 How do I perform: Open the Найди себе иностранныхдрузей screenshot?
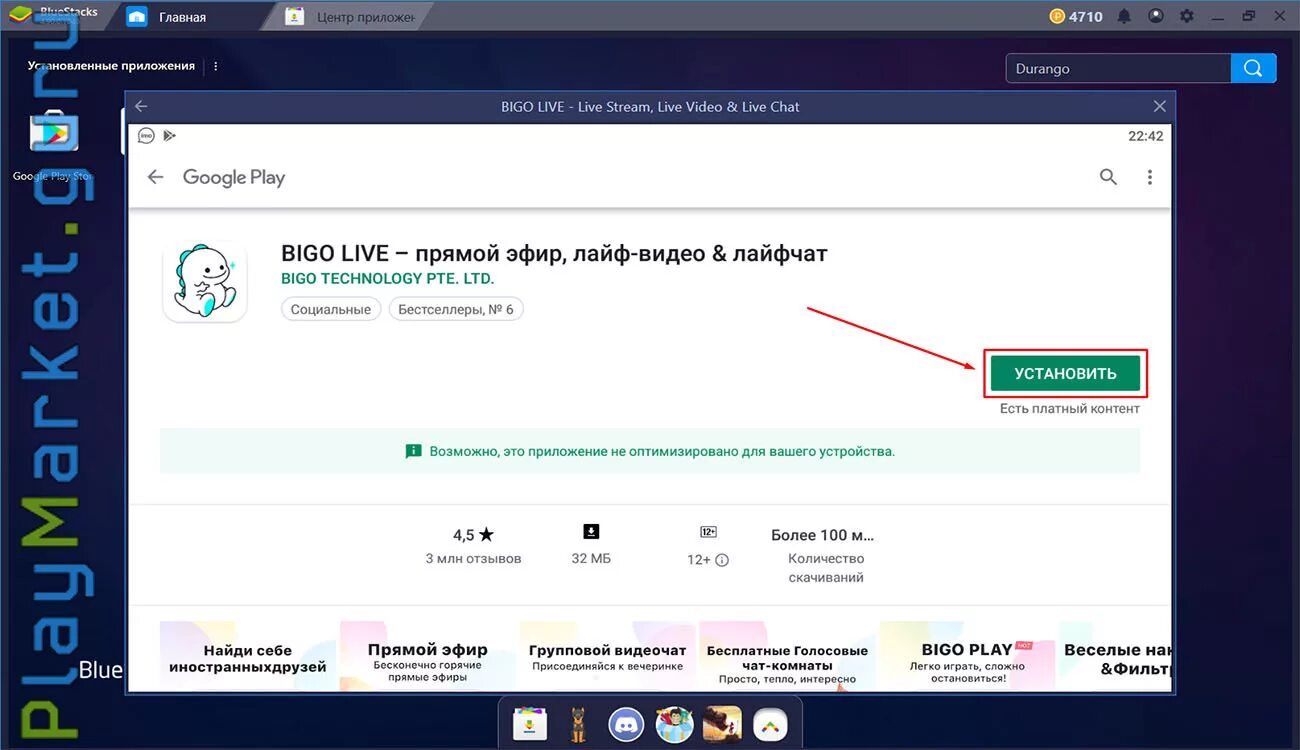[248, 655]
